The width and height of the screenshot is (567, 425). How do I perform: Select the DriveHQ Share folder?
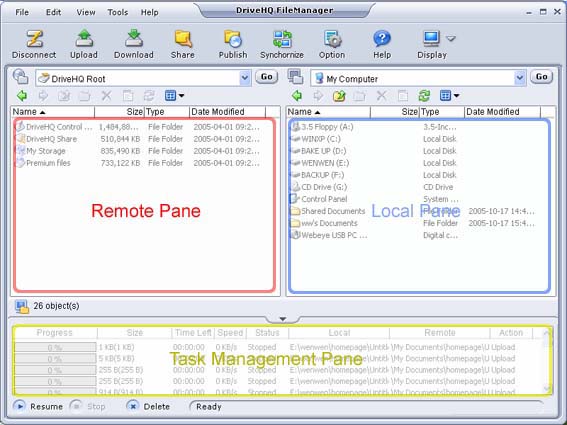pyautogui.click(x=51, y=139)
